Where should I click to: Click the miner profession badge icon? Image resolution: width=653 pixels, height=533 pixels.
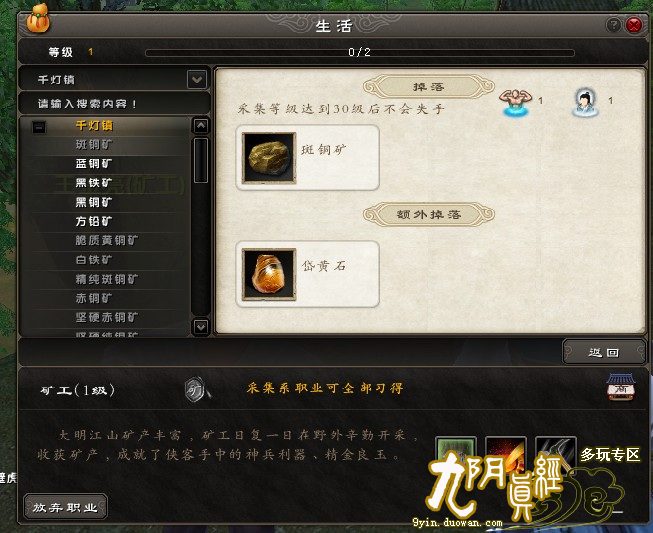(x=197, y=389)
